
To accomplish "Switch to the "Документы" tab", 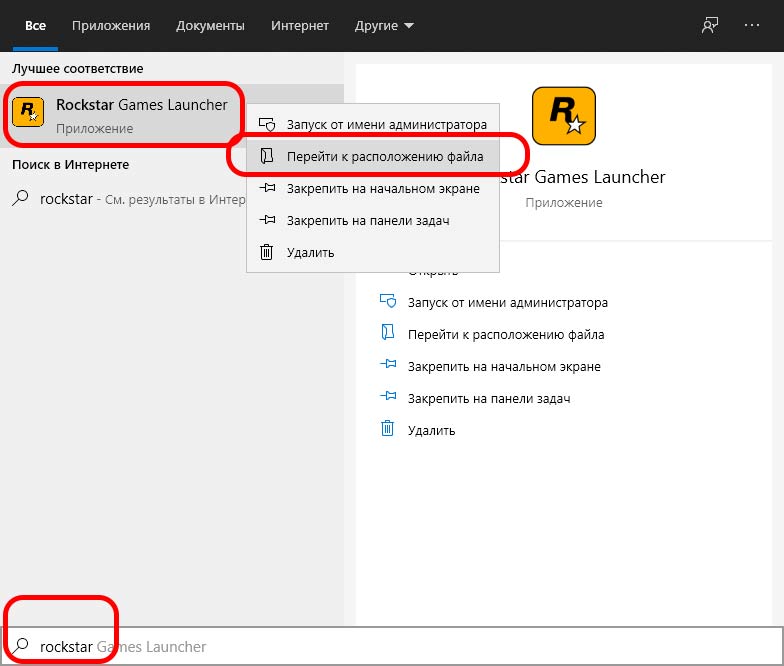I will point(210,26).
